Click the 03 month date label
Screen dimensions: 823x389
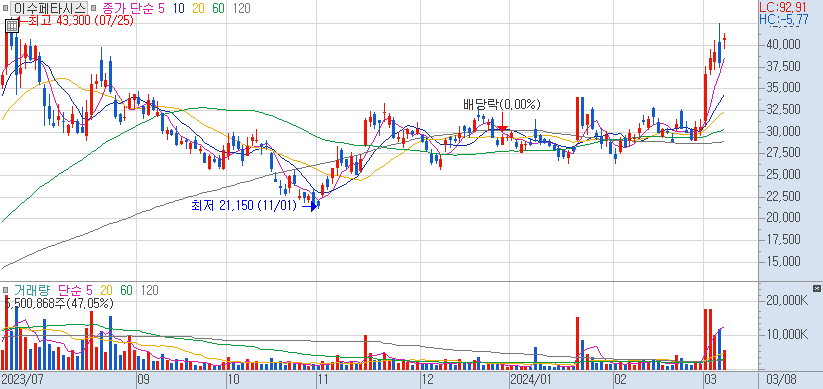711,380
